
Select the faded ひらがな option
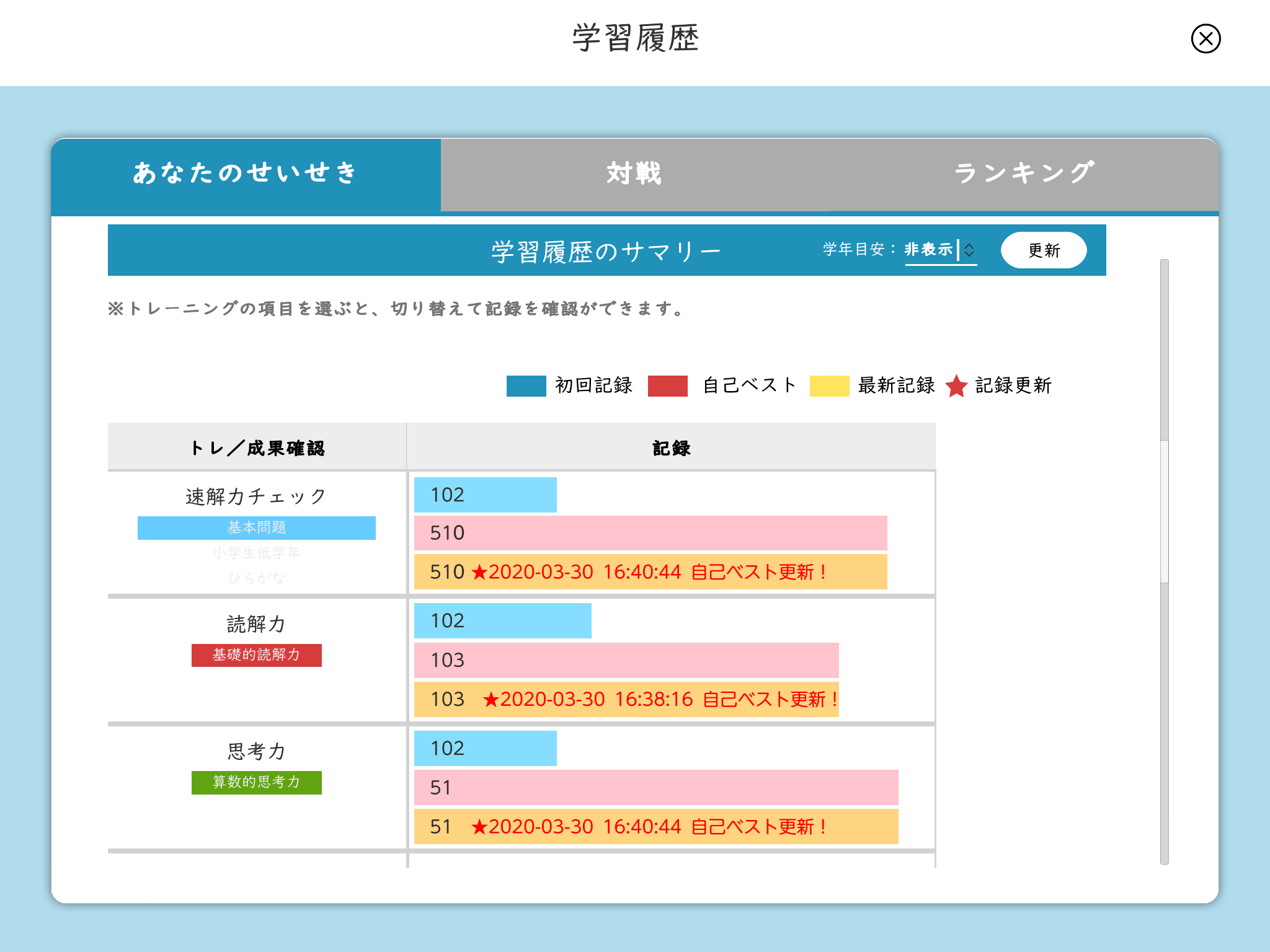(x=257, y=578)
